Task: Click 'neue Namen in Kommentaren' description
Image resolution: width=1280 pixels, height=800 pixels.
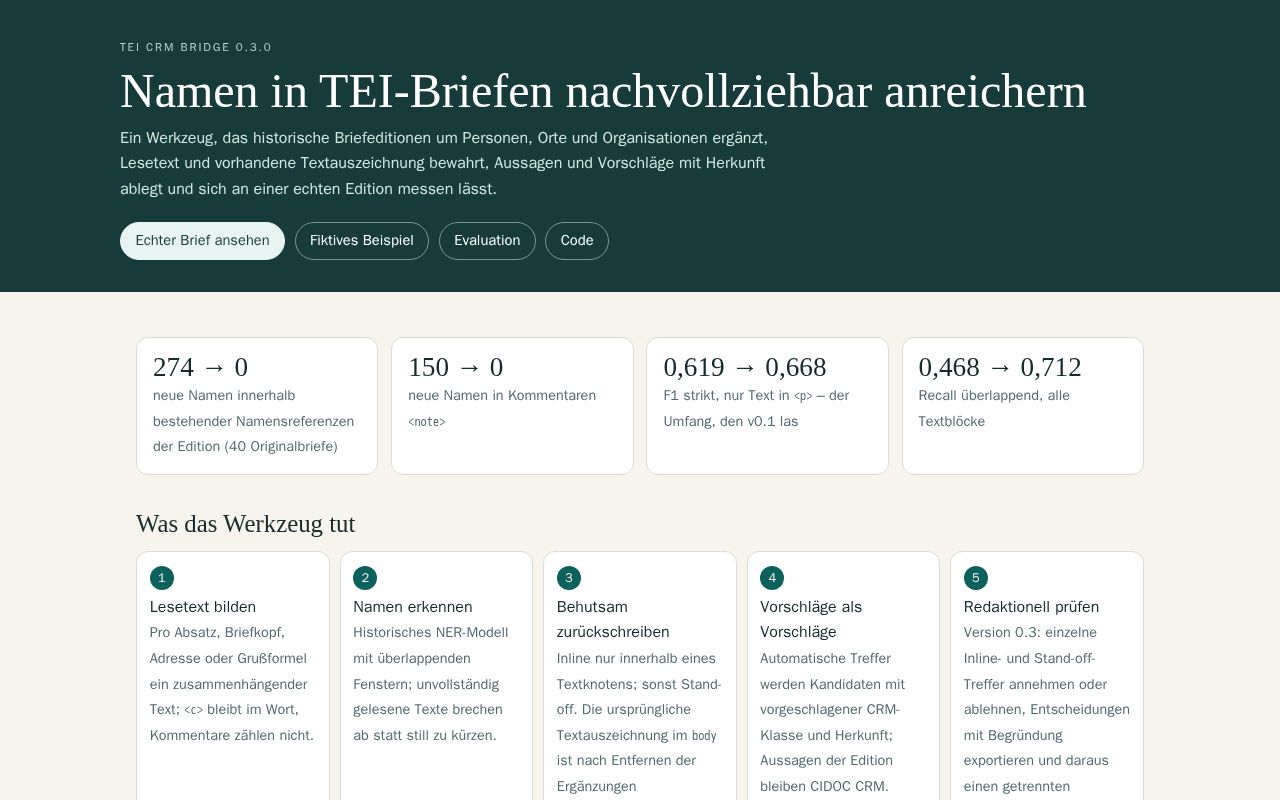Action: tap(502, 408)
